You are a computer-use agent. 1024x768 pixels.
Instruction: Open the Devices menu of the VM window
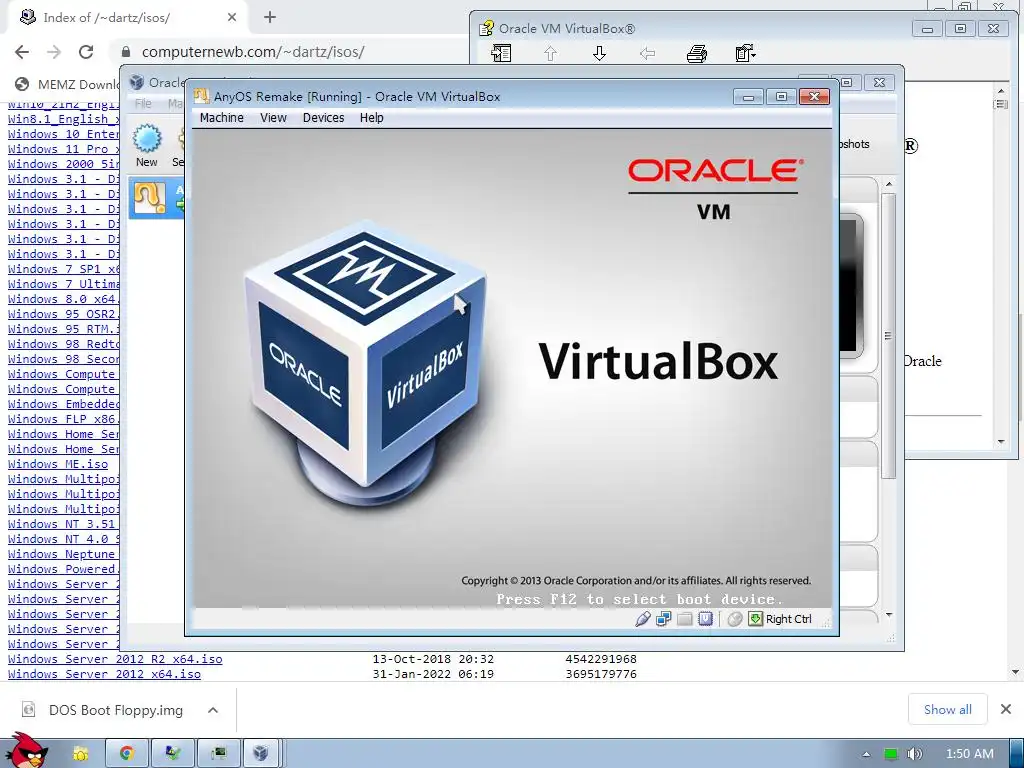[323, 118]
